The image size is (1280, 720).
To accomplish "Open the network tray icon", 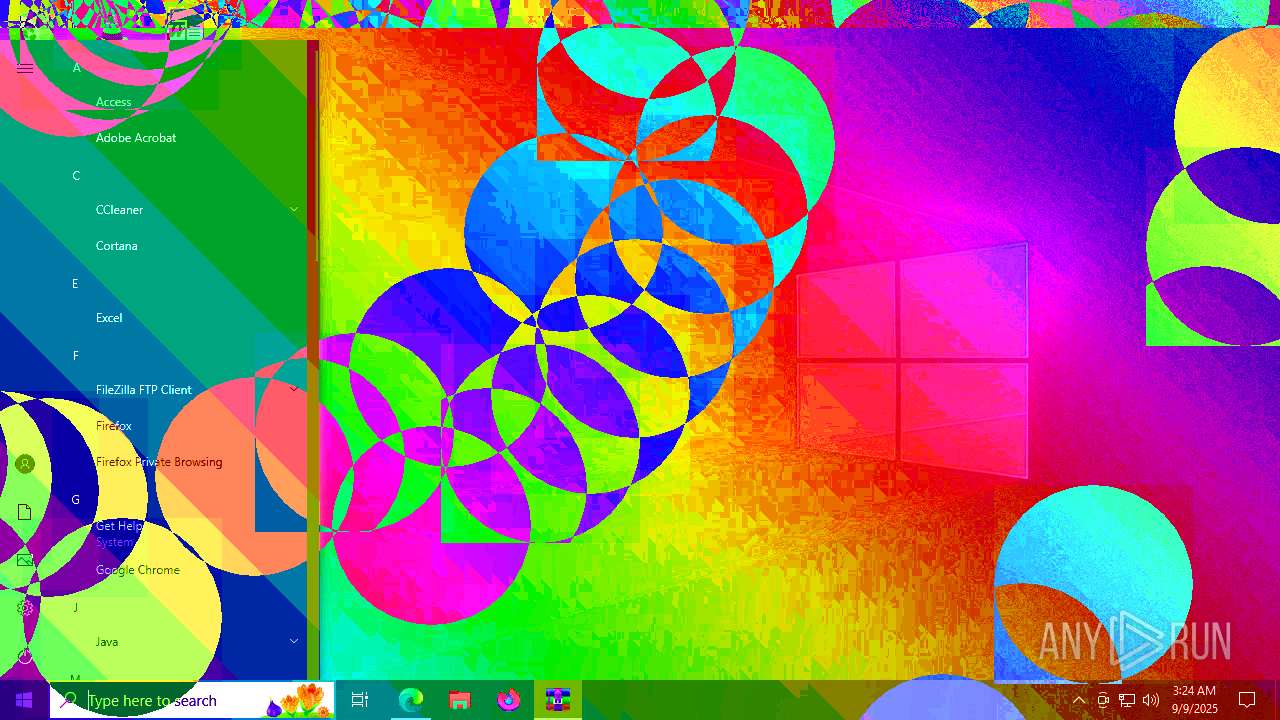I will click(x=1127, y=700).
